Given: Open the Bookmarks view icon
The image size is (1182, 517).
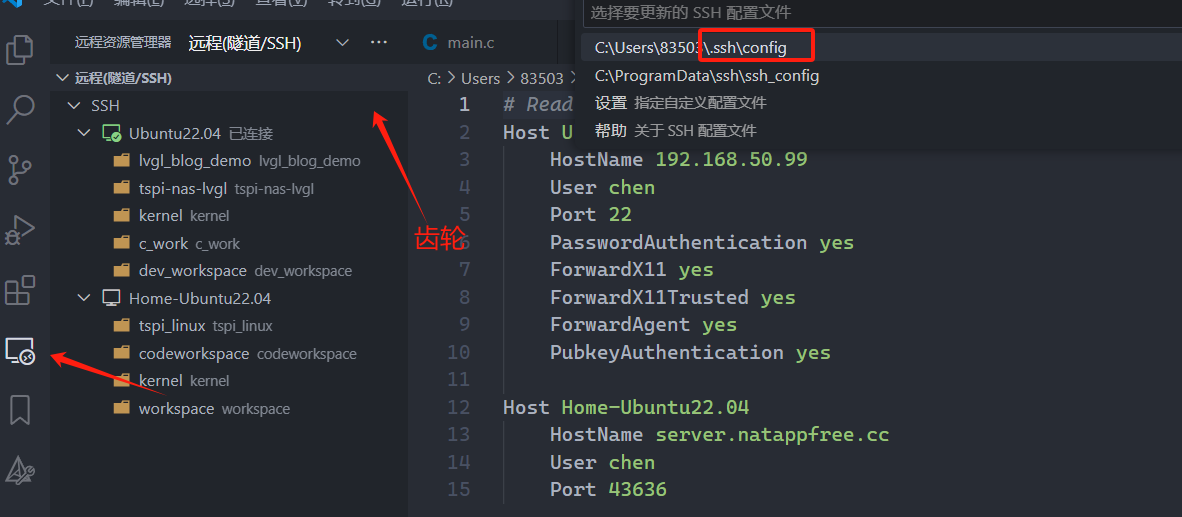Looking at the screenshot, I should click(x=20, y=411).
